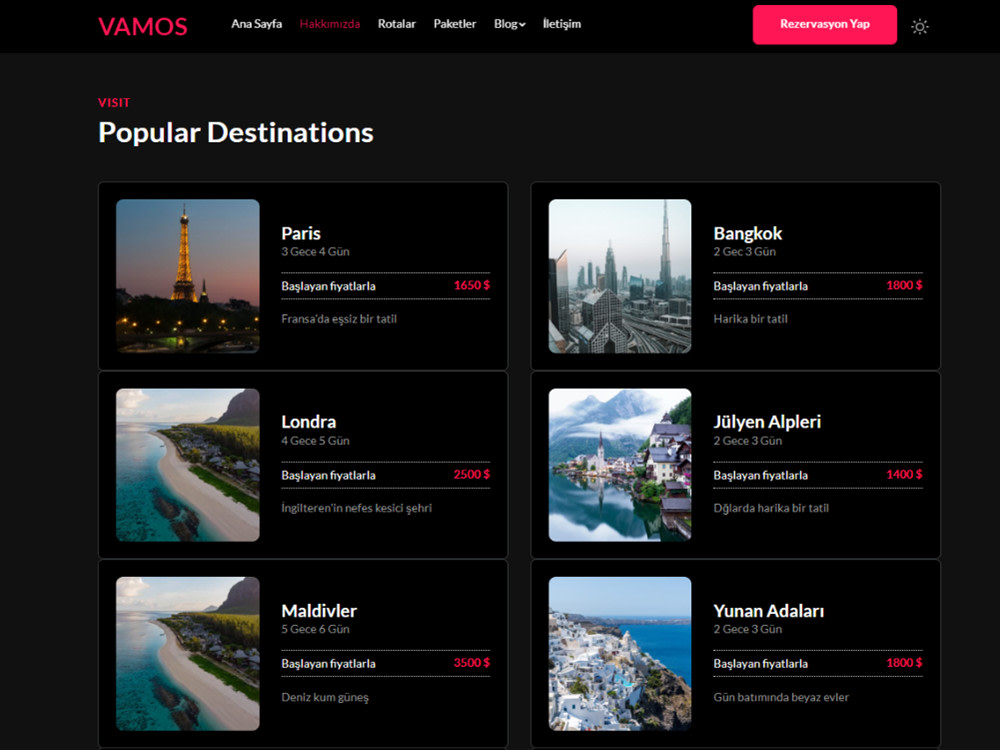
Task: Click the Londra destination title
Action: tap(309, 422)
